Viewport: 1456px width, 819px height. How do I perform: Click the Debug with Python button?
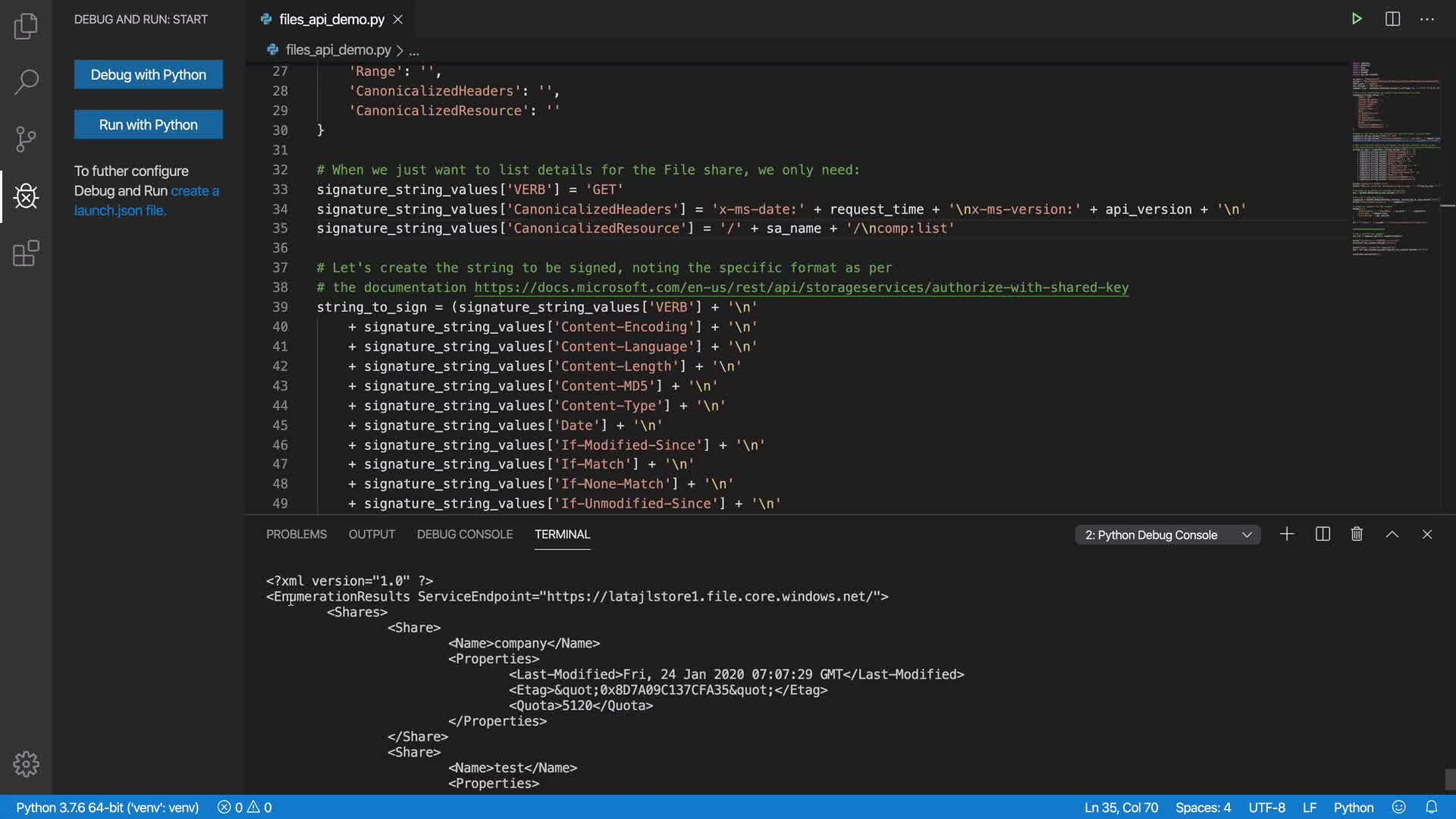148,74
